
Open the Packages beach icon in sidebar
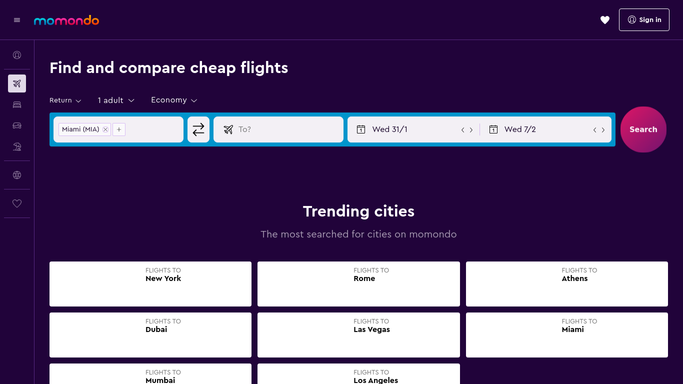17,147
